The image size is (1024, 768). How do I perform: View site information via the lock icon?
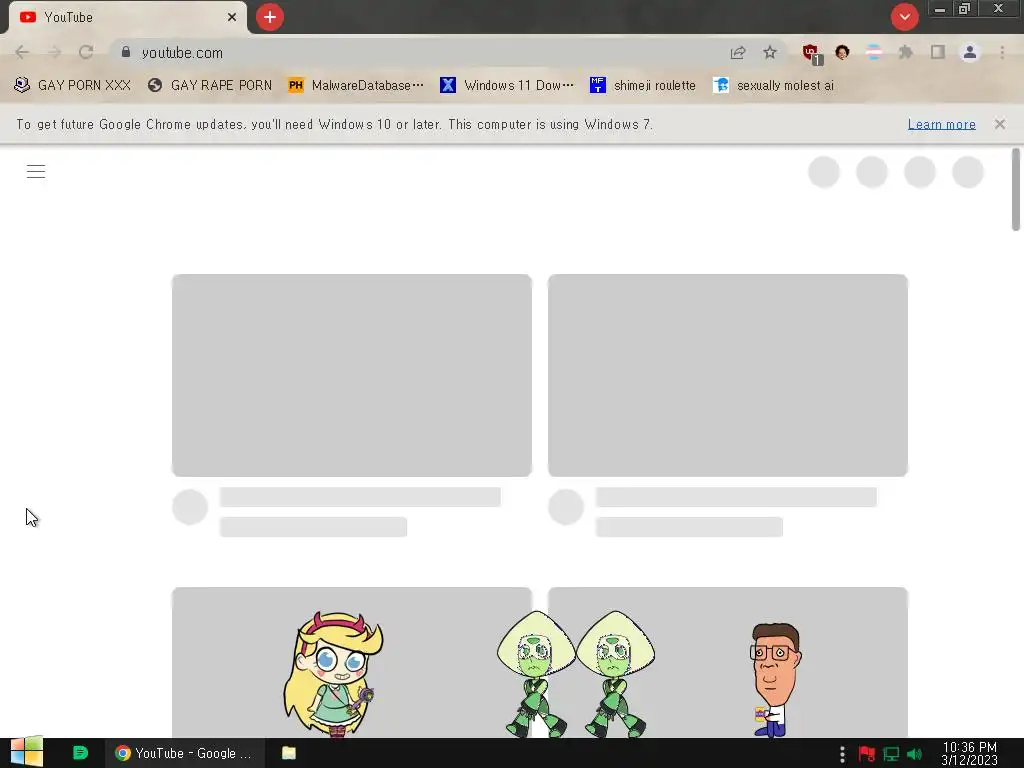[x=126, y=52]
